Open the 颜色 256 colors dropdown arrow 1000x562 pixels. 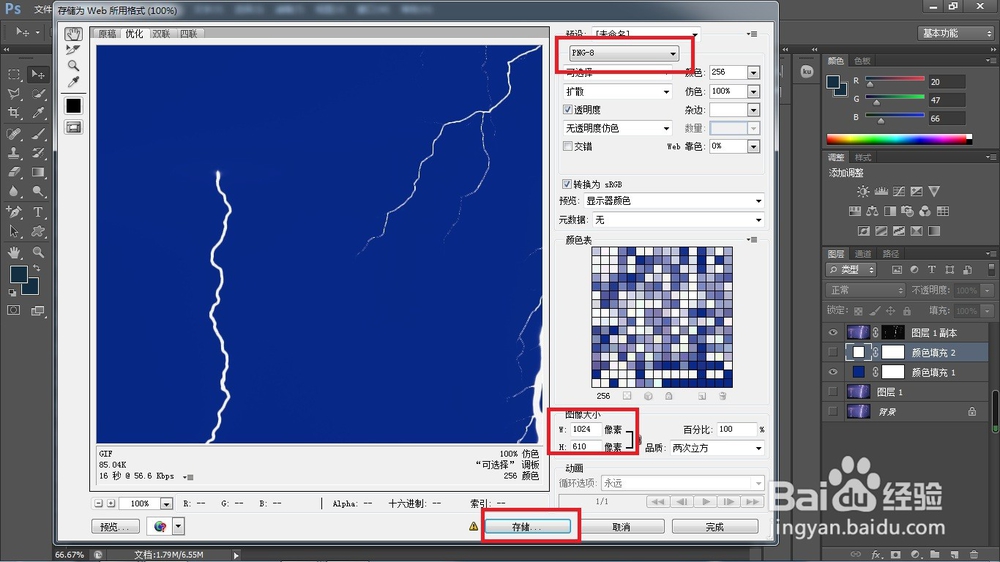[x=753, y=73]
